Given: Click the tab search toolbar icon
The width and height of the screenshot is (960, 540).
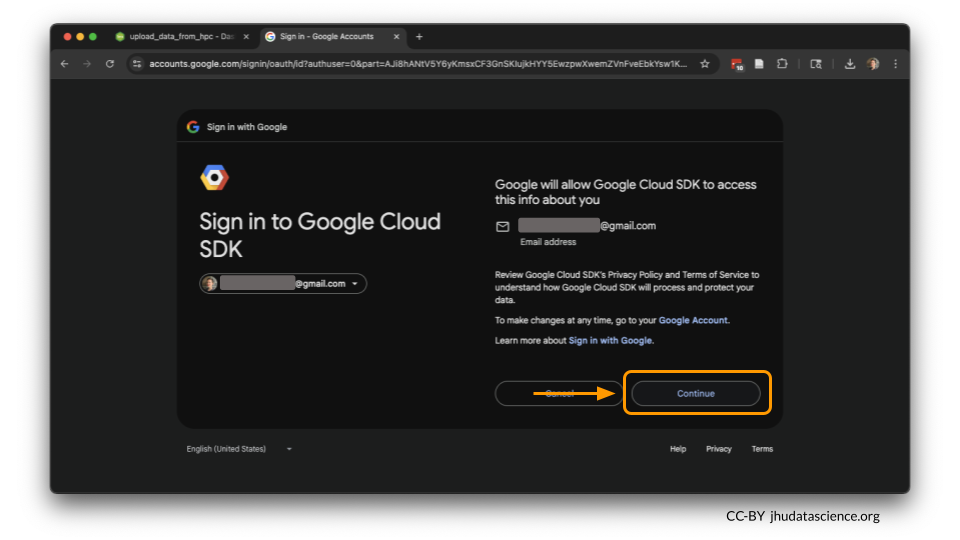Looking at the screenshot, I should [816, 64].
